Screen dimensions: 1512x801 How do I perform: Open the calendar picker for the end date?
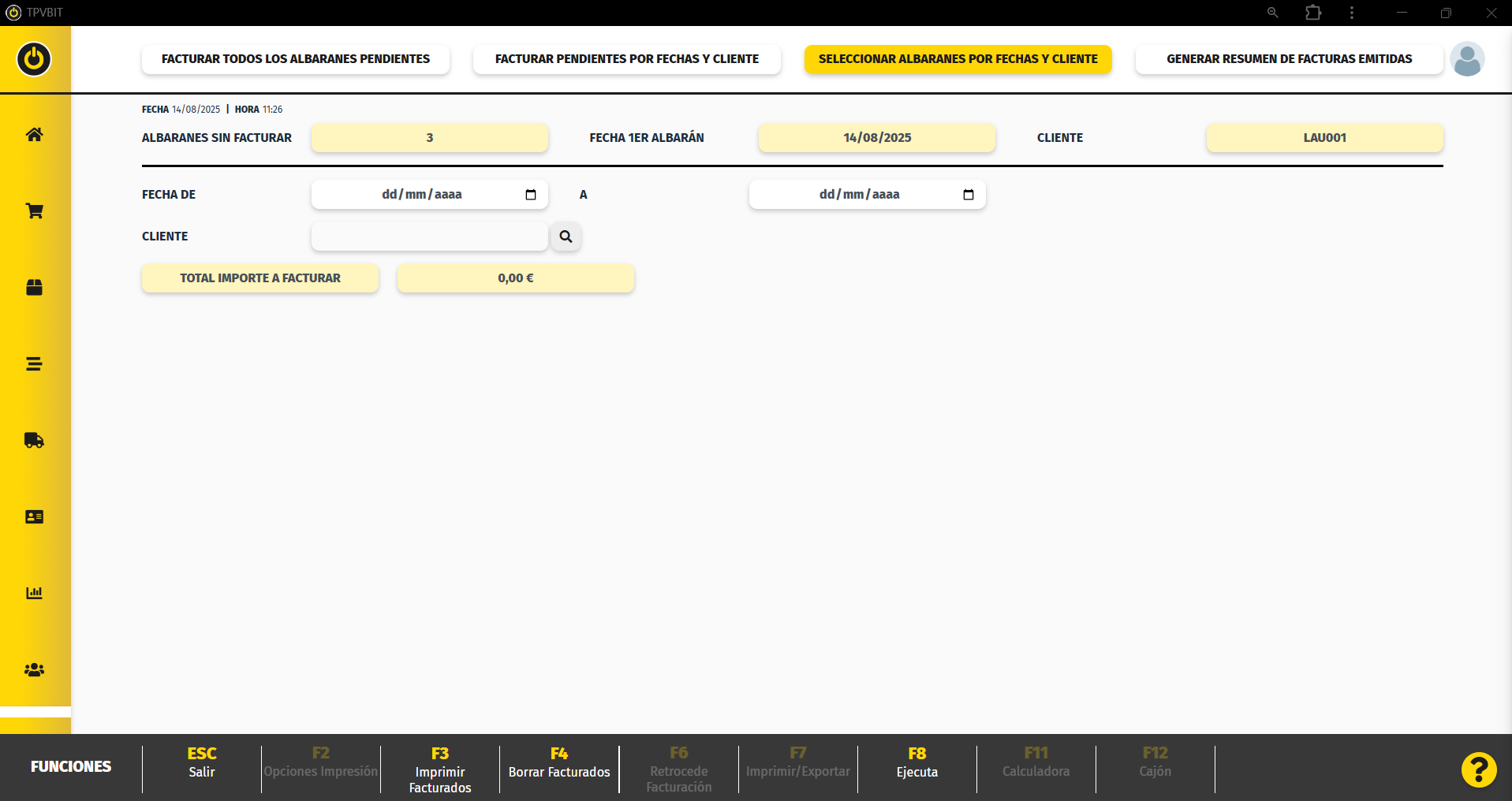(969, 195)
